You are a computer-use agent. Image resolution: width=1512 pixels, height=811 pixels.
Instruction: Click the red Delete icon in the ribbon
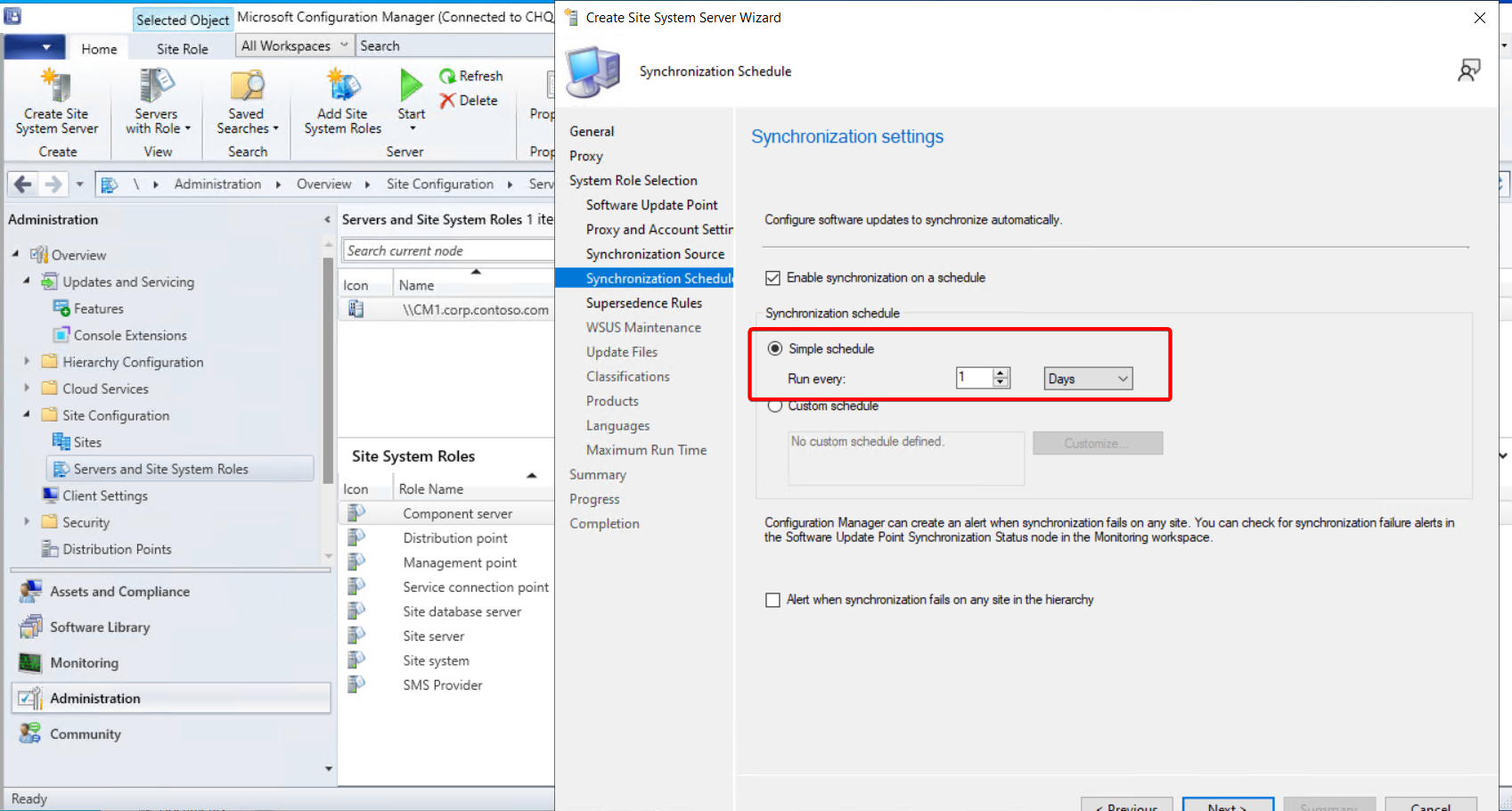pos(447,101)
